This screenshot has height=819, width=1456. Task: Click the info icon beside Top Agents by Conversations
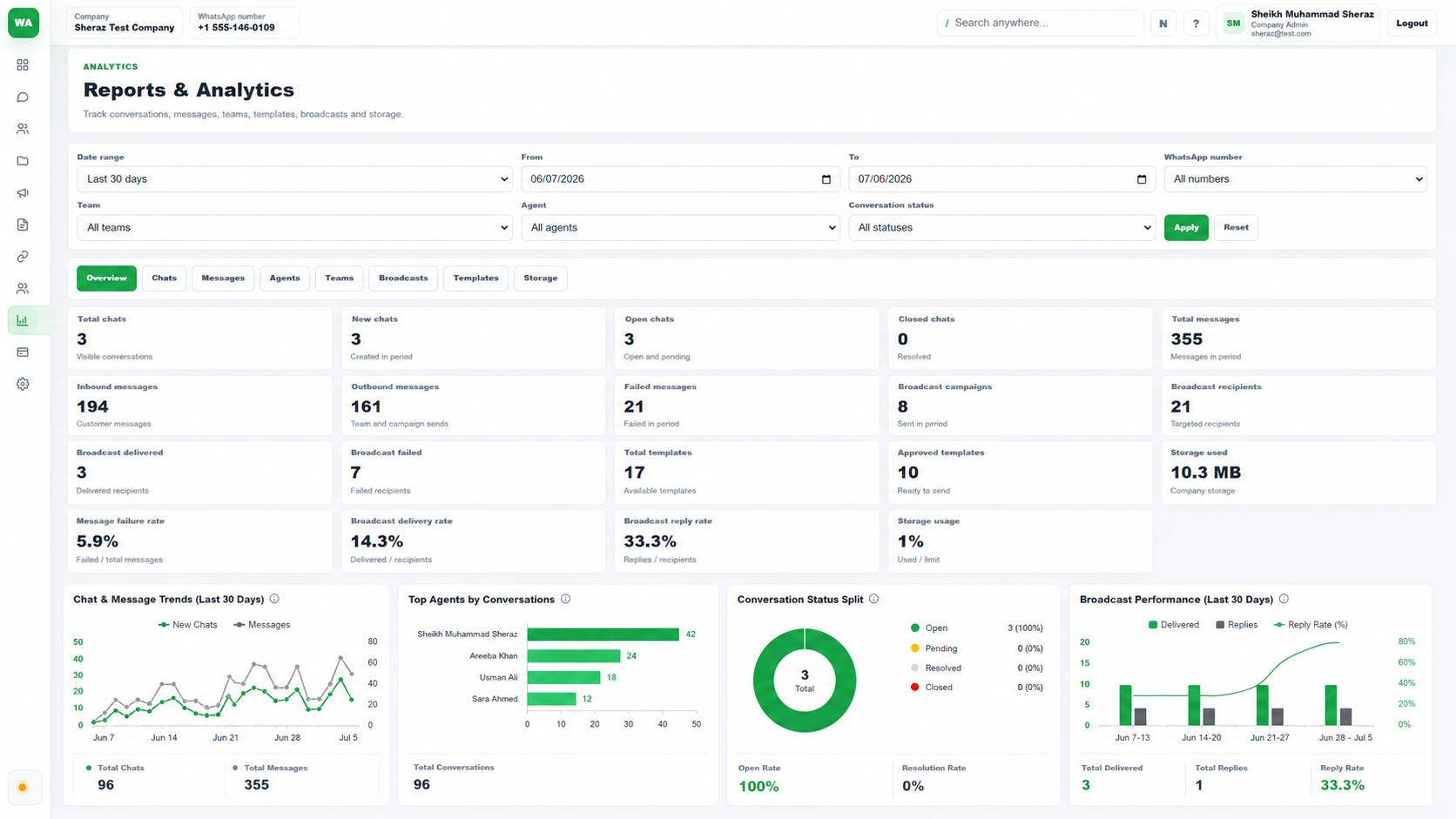pos(565,599)
